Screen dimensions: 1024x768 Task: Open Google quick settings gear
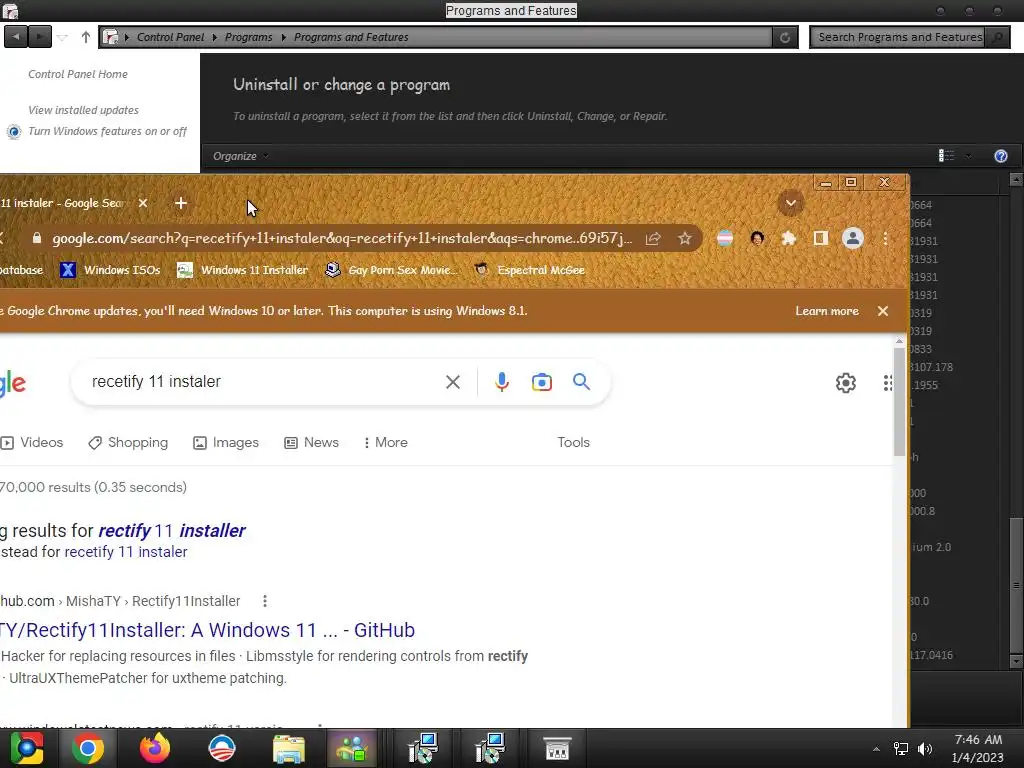click(x=846, y=383)
